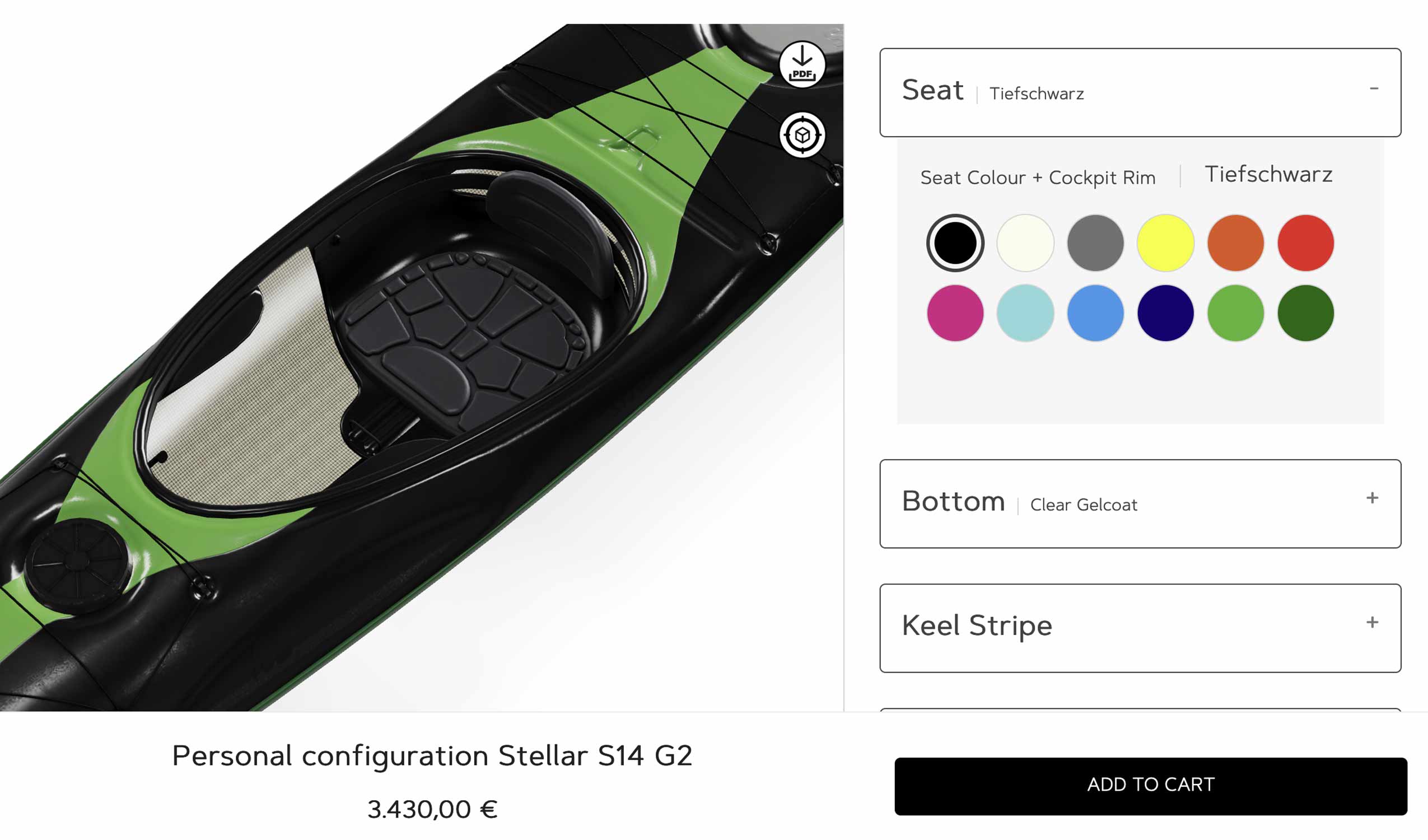Choose the orange seat colour swatch
The image size is (1428, 840).
(1235, 242)
